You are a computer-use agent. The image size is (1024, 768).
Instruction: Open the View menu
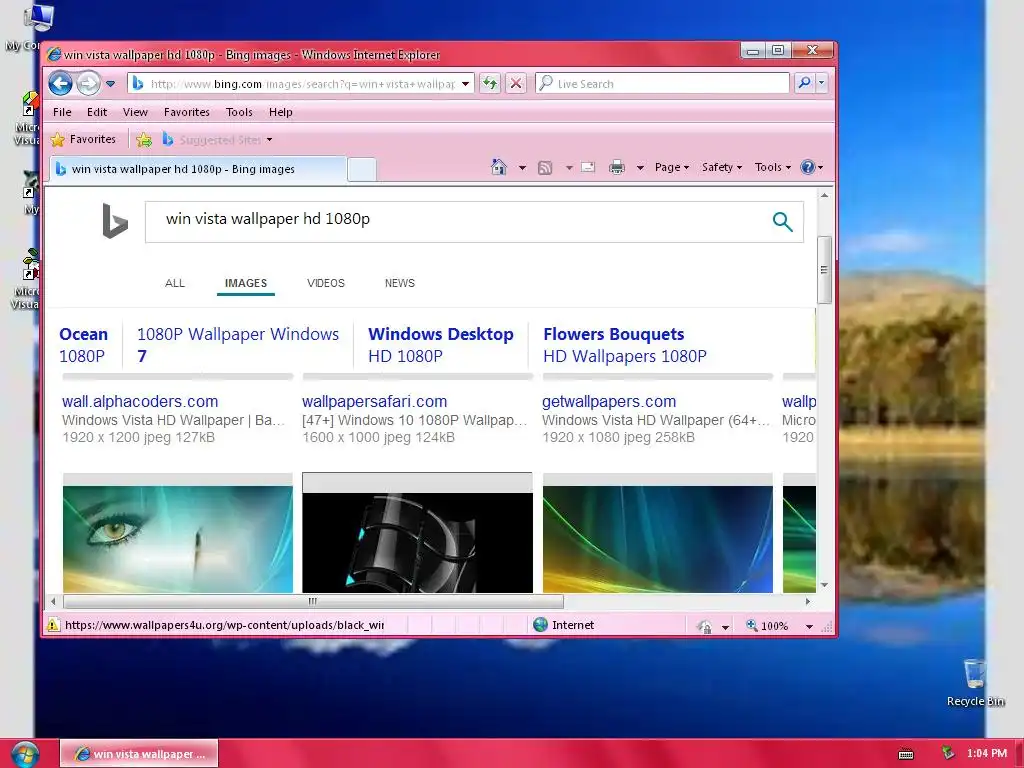135,112
